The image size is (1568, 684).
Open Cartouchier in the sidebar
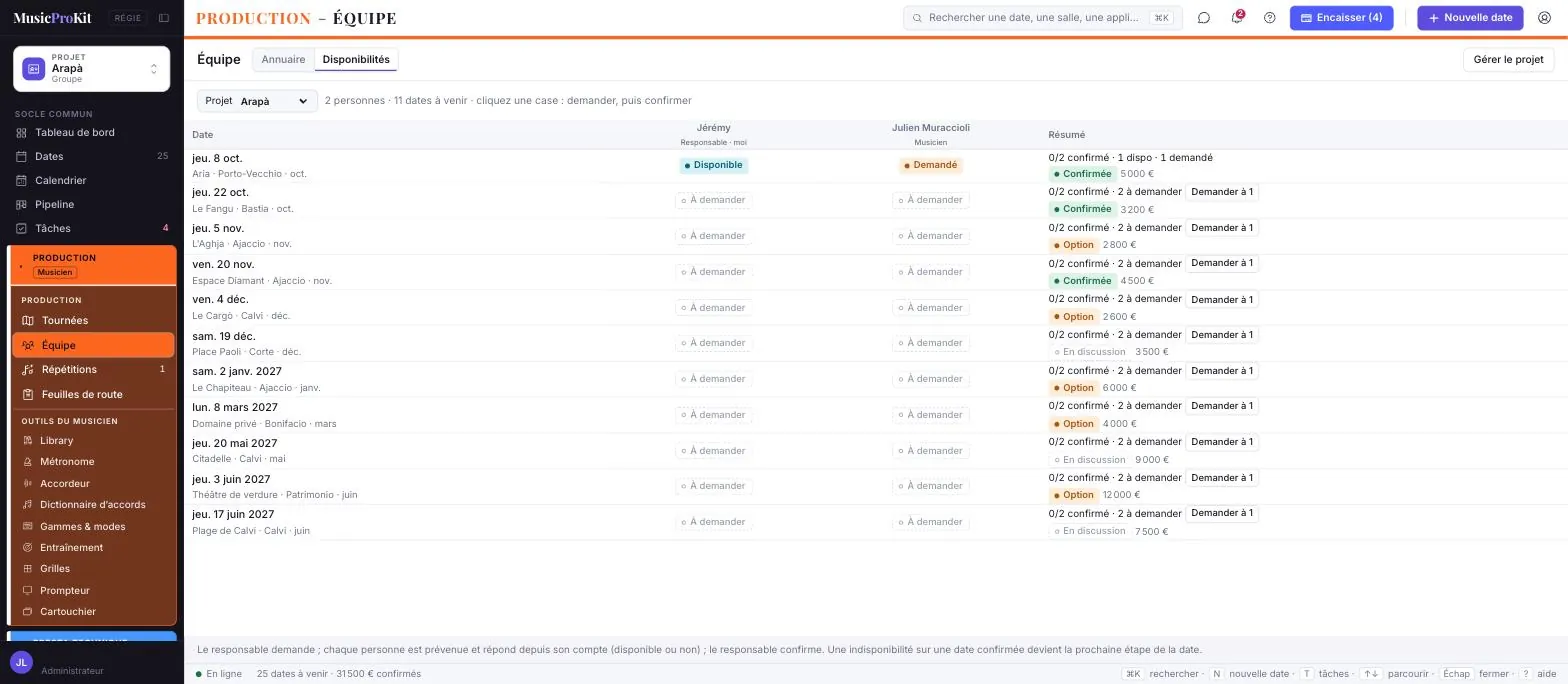point(93,612)
